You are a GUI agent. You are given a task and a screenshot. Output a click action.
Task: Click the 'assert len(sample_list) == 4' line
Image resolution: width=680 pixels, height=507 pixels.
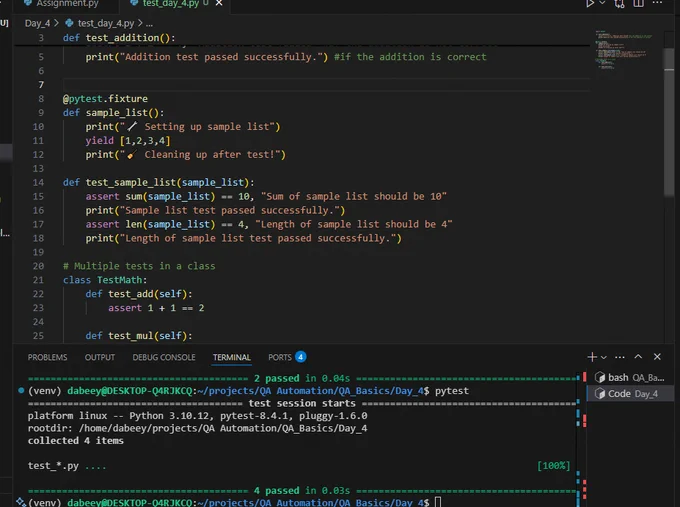pyautogui.click(x=269, y=224)
